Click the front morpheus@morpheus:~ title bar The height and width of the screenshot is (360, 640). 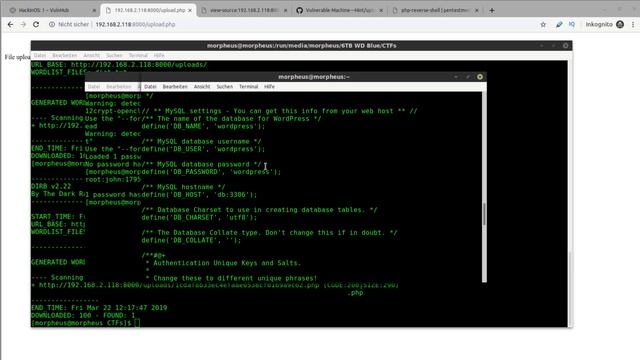tap(313, 77)
